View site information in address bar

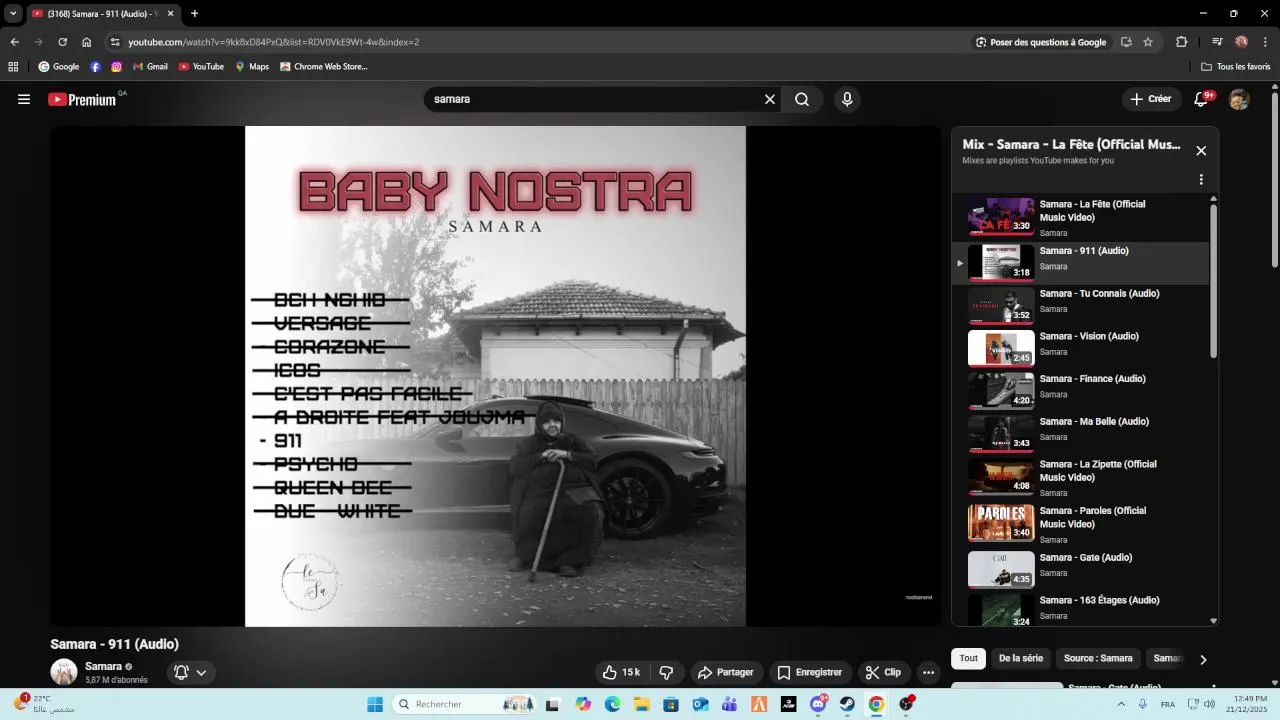click(115, 42)
